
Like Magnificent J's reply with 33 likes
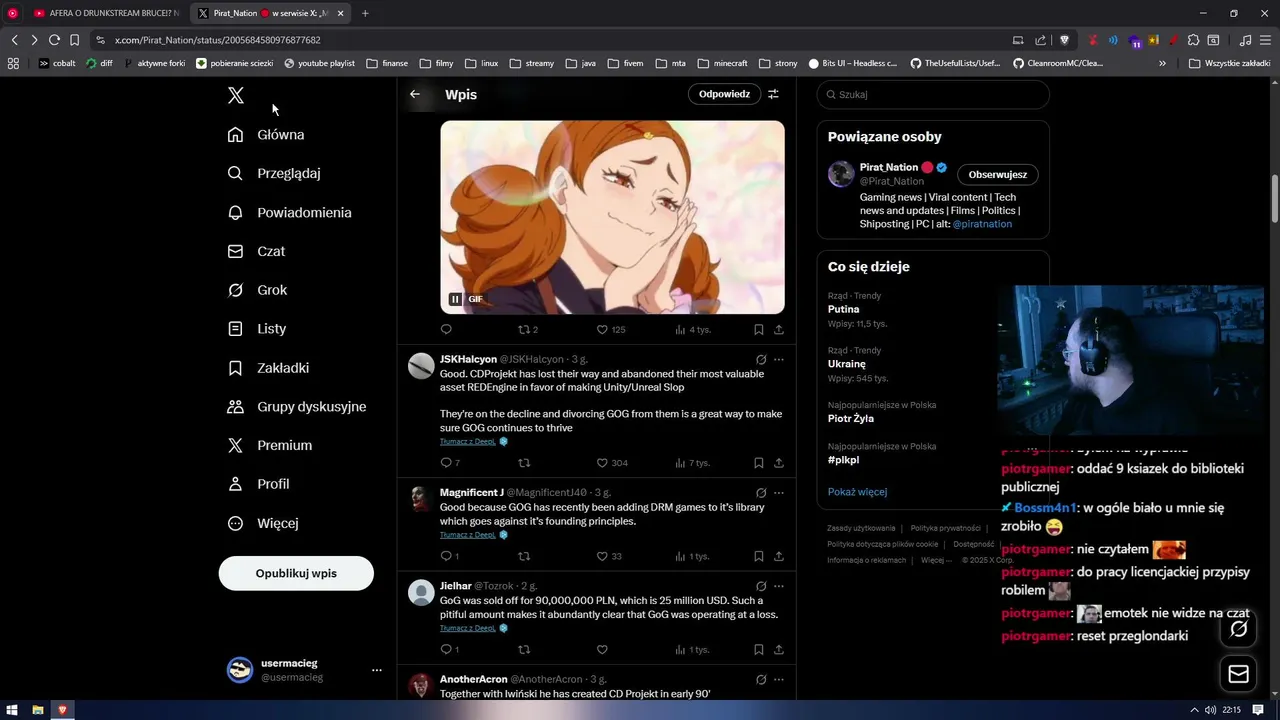point(609,556)
